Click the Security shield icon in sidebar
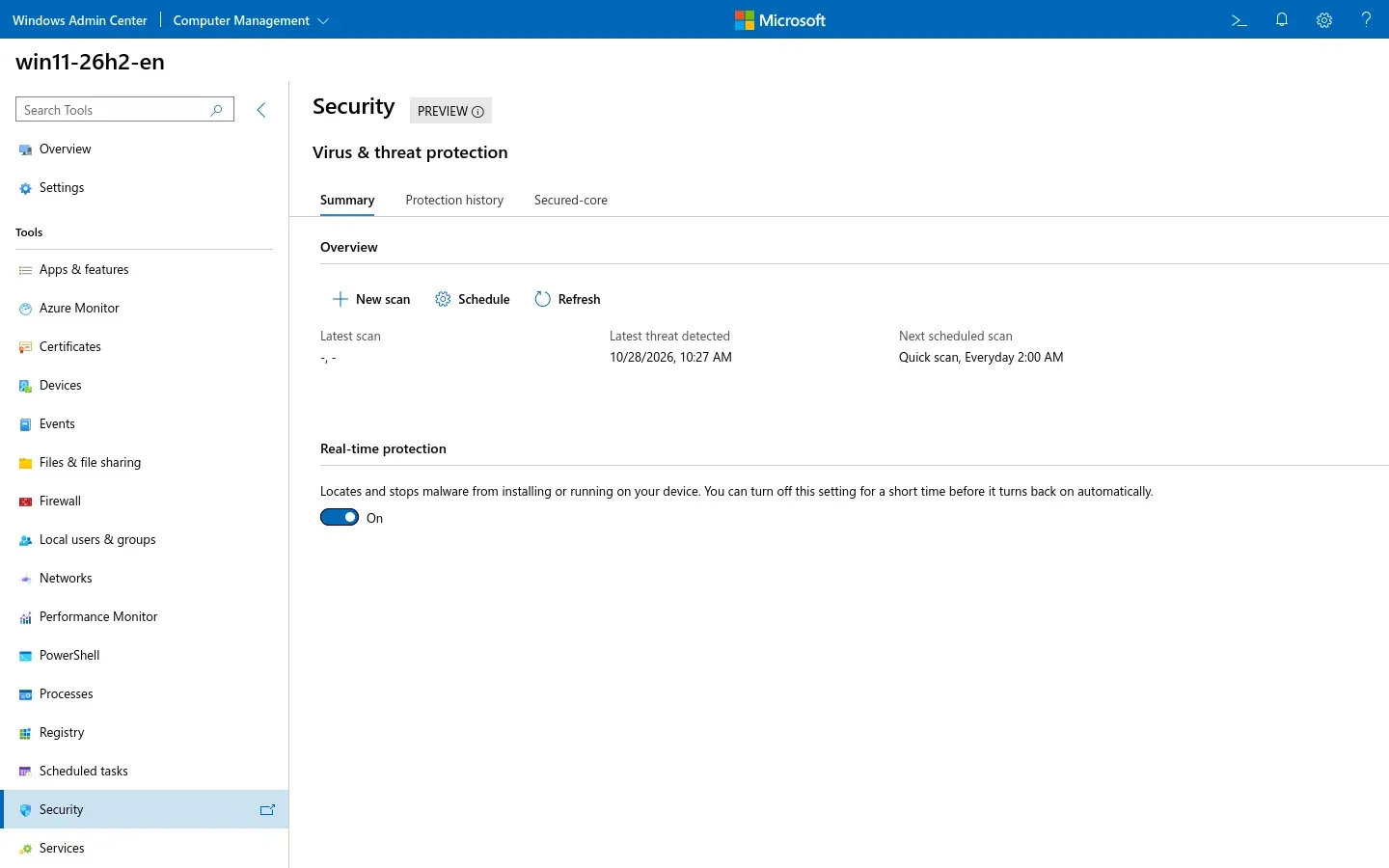Screen dimensions: 1389x868 [26, 810]
